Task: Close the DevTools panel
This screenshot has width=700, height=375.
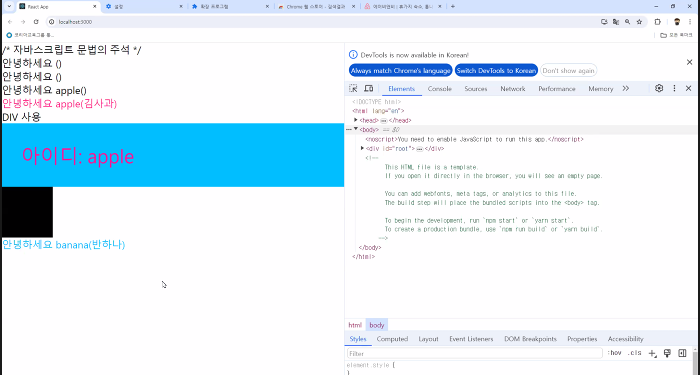Action: [x=688, y=88]
